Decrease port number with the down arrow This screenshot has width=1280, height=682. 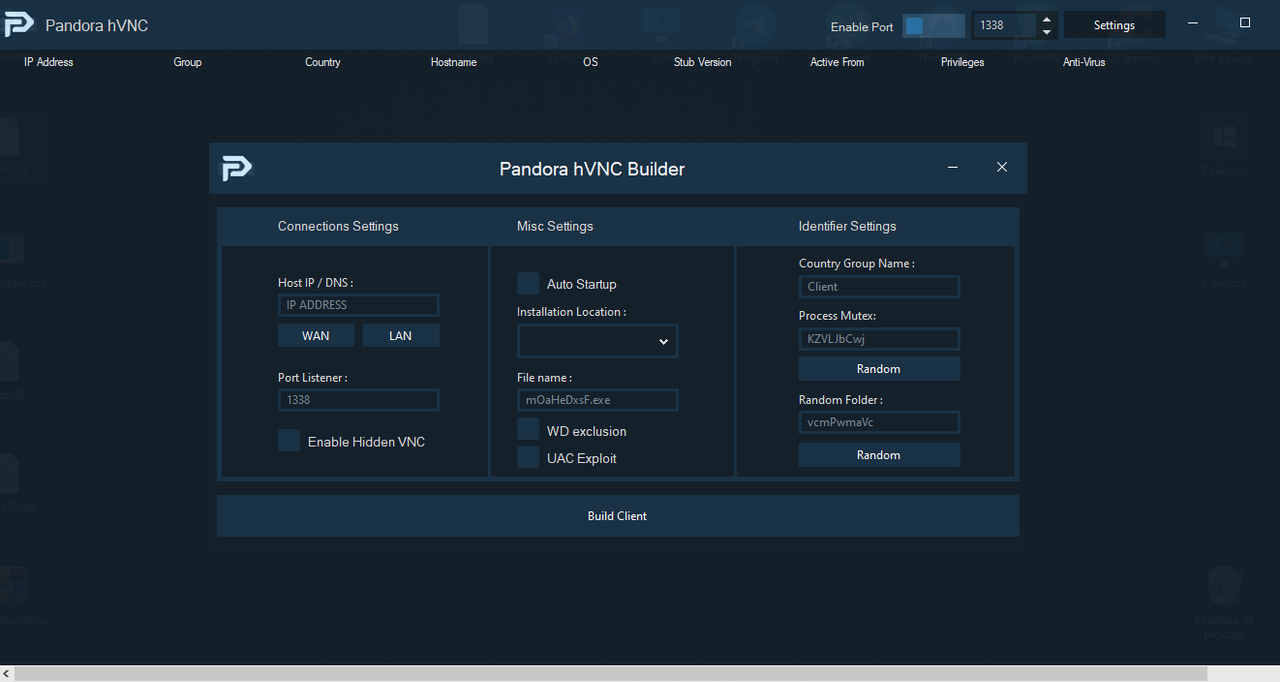(1046, 32)
